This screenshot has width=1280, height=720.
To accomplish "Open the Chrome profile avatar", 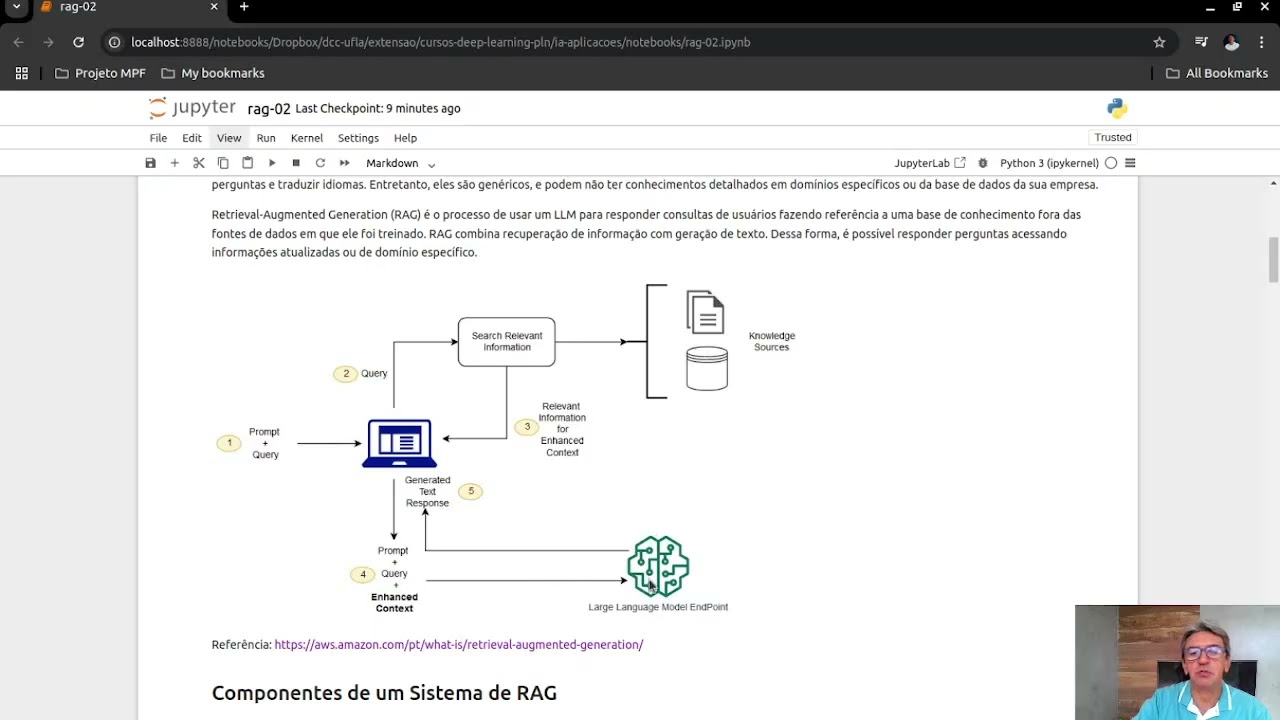I will tap(1231, 42).
